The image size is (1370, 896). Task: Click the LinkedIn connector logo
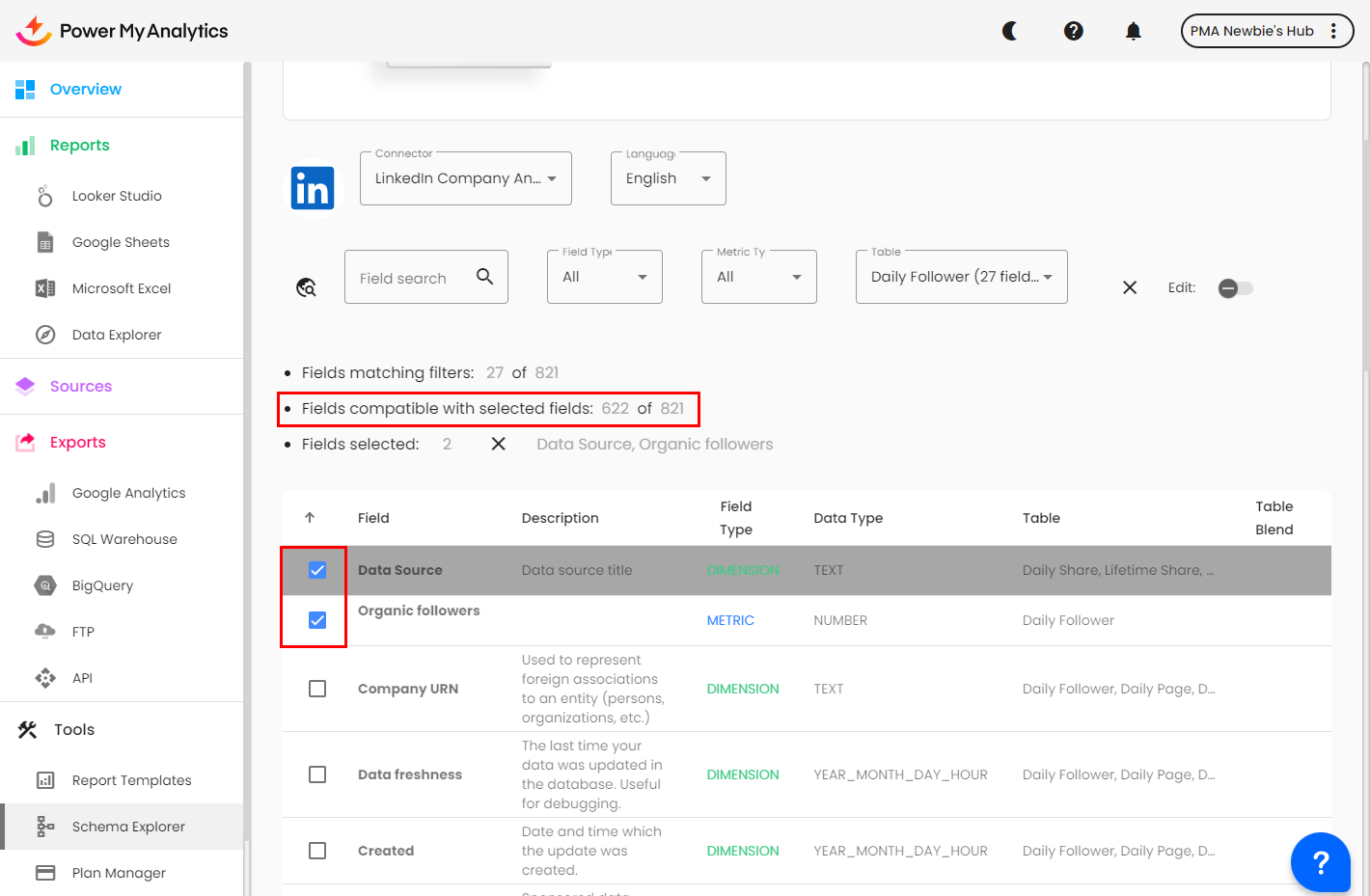tap(313, 189)
